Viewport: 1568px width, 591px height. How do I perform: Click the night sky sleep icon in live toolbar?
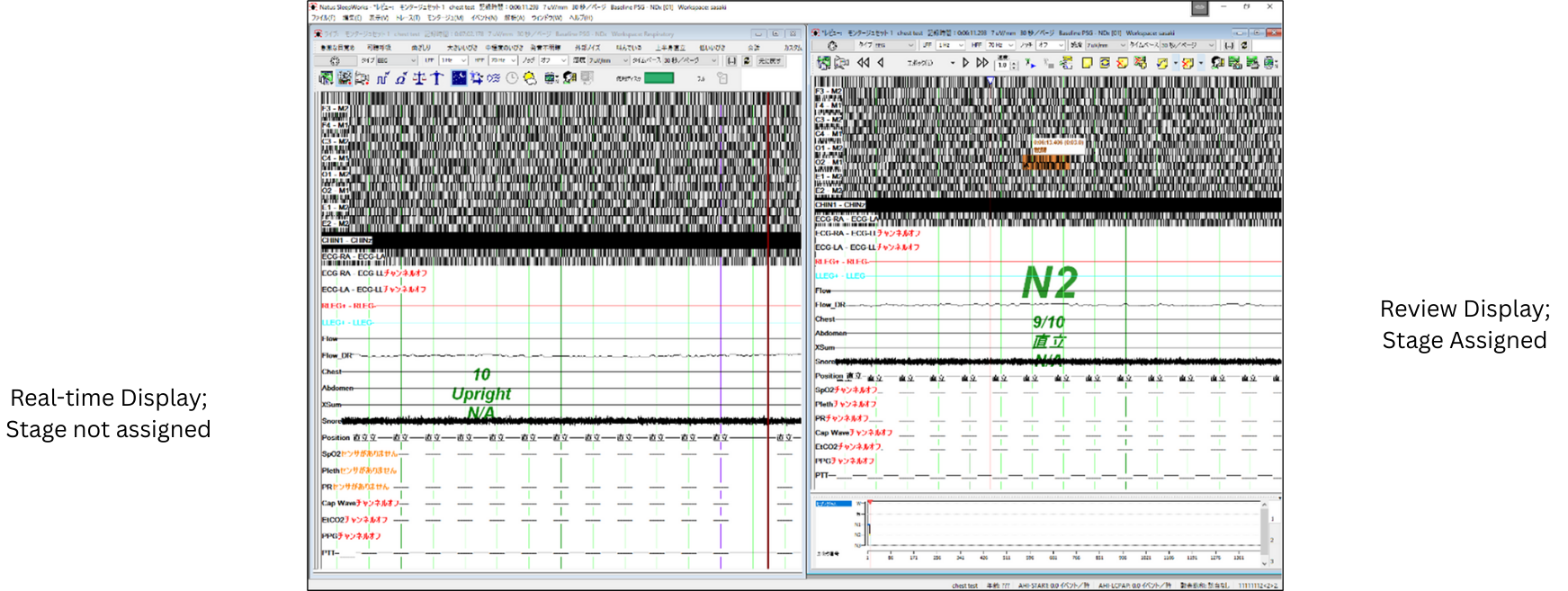[459, 78]
